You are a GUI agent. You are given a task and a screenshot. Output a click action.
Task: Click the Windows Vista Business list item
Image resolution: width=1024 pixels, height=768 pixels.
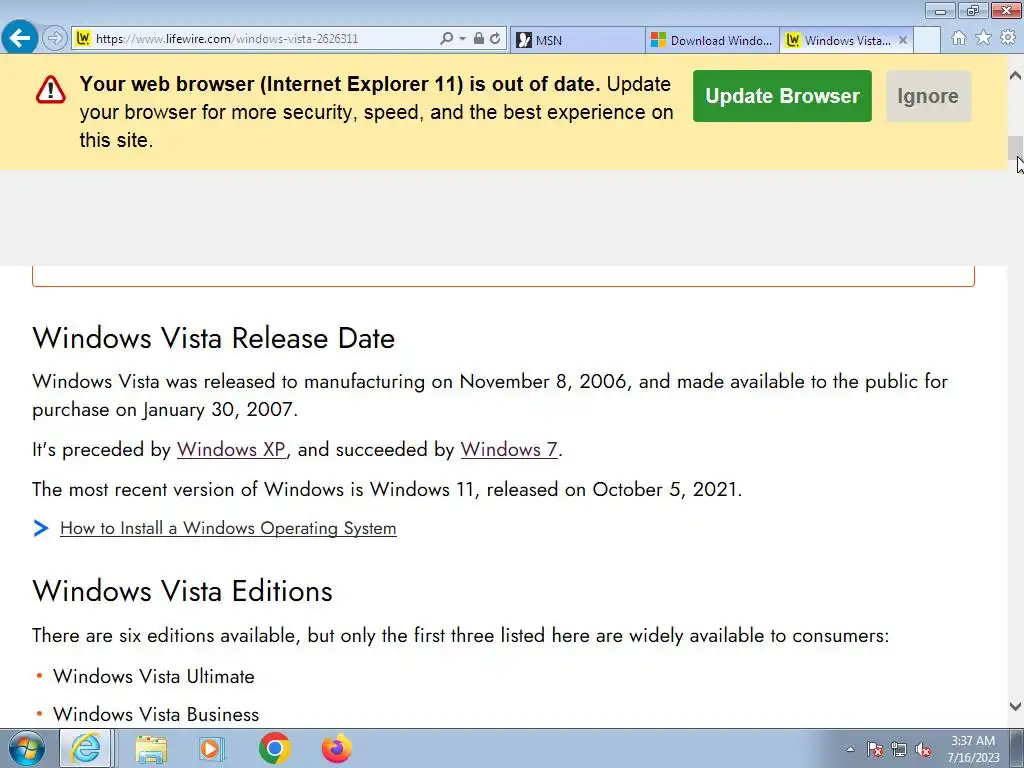pyautogui.click(x=156, y=714)
